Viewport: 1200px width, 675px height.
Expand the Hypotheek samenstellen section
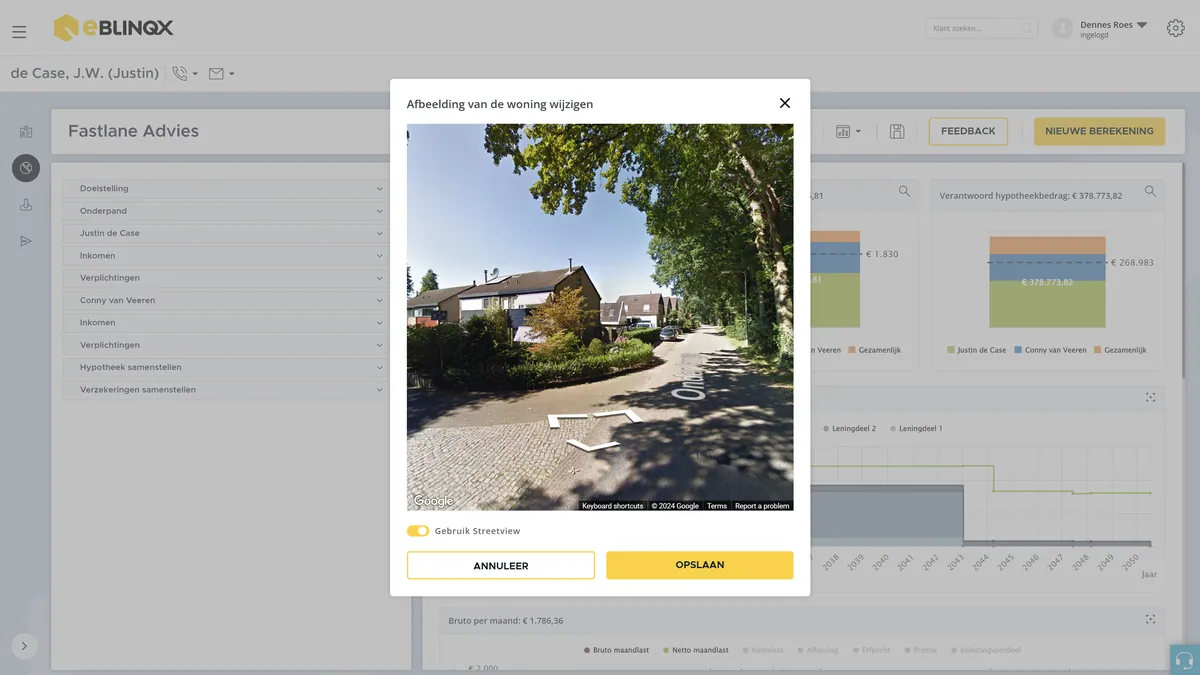(224, 367)
